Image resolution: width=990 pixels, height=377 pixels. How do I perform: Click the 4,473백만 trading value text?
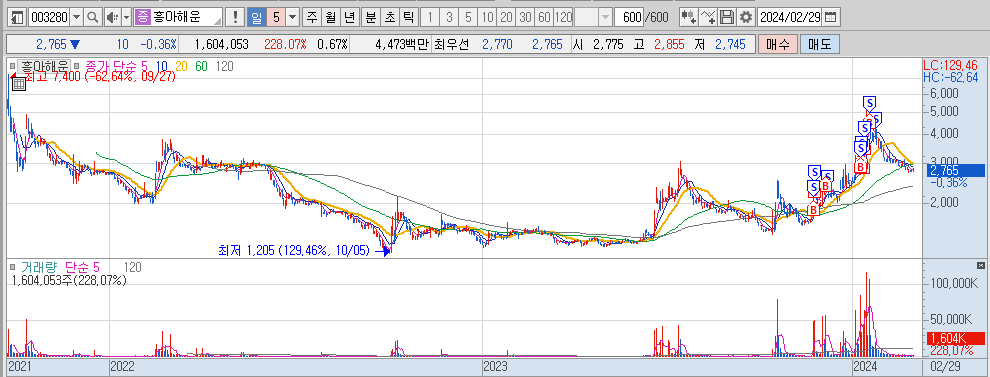pyautogui.click(x=402, y=44)
